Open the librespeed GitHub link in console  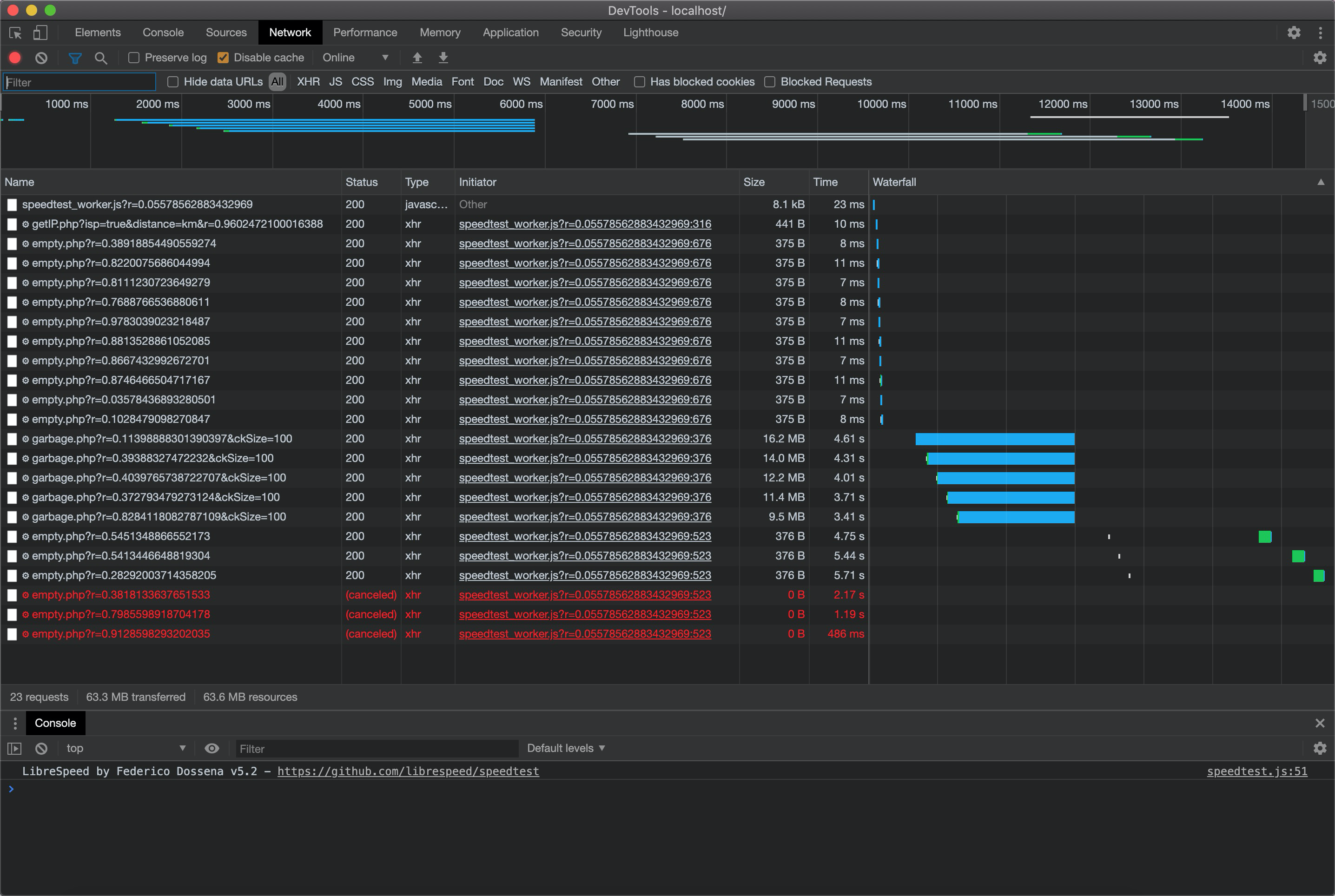click(x=408, y=771)
